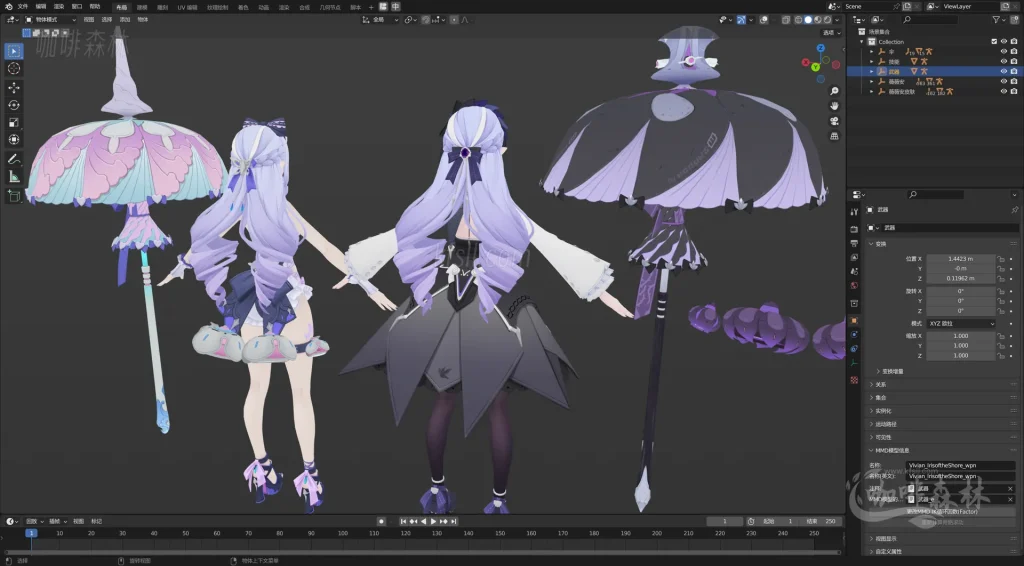
Task: Switch to material preview shading
Action: [x=818, y=20]
